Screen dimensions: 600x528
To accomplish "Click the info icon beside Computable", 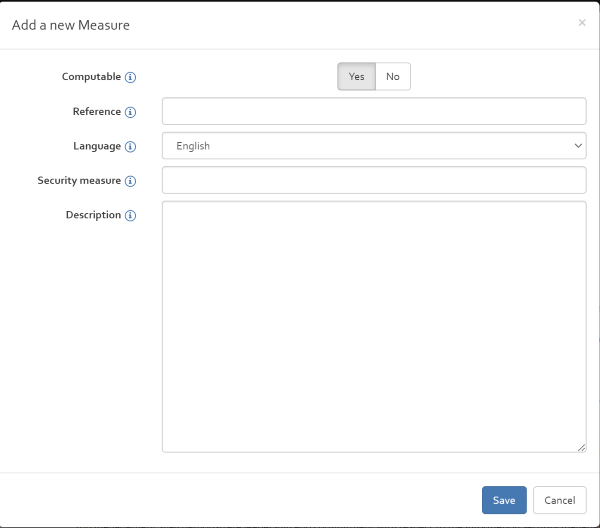I will coord(130,77).
